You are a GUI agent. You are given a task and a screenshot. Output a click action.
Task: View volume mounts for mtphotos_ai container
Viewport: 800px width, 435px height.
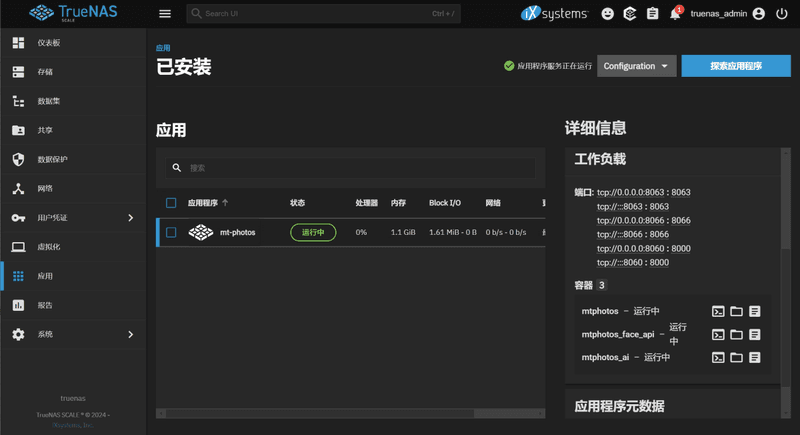click(736, 357)
